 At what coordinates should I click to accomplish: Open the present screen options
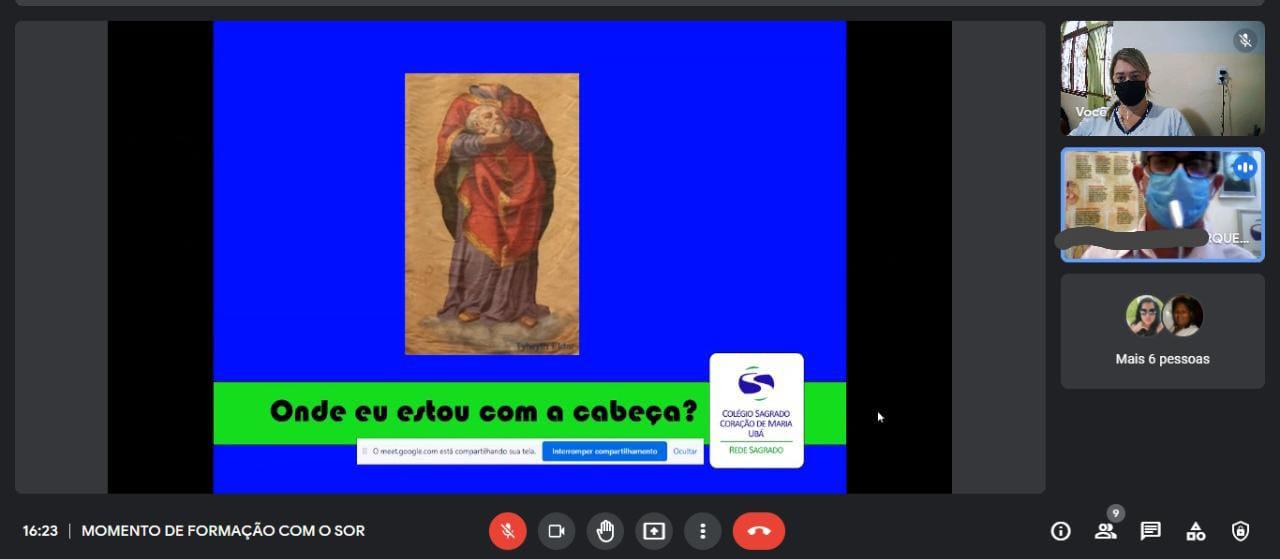pyautogui.click(x=654, y=531)
